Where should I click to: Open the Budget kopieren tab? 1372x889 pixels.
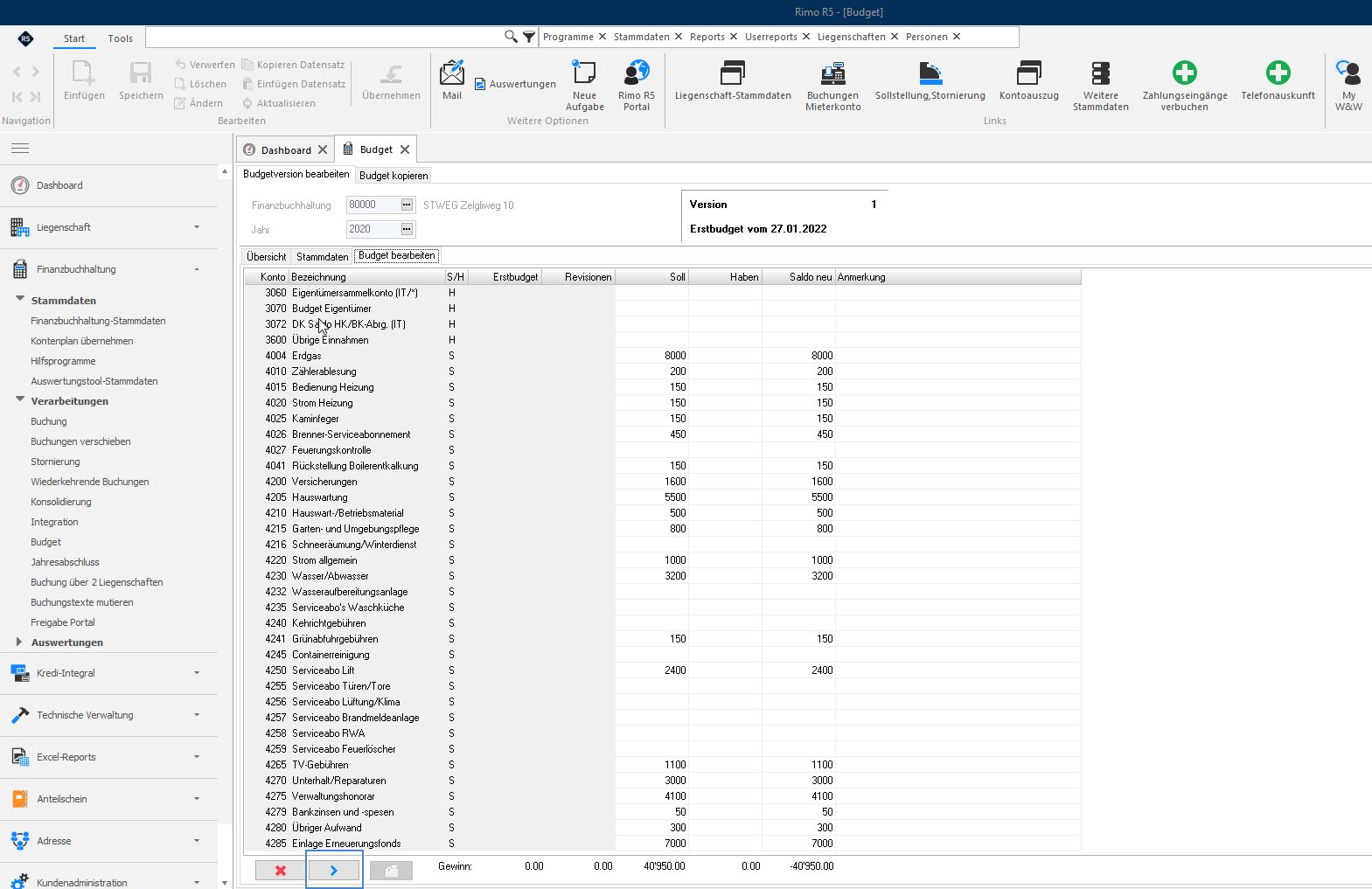393,176
